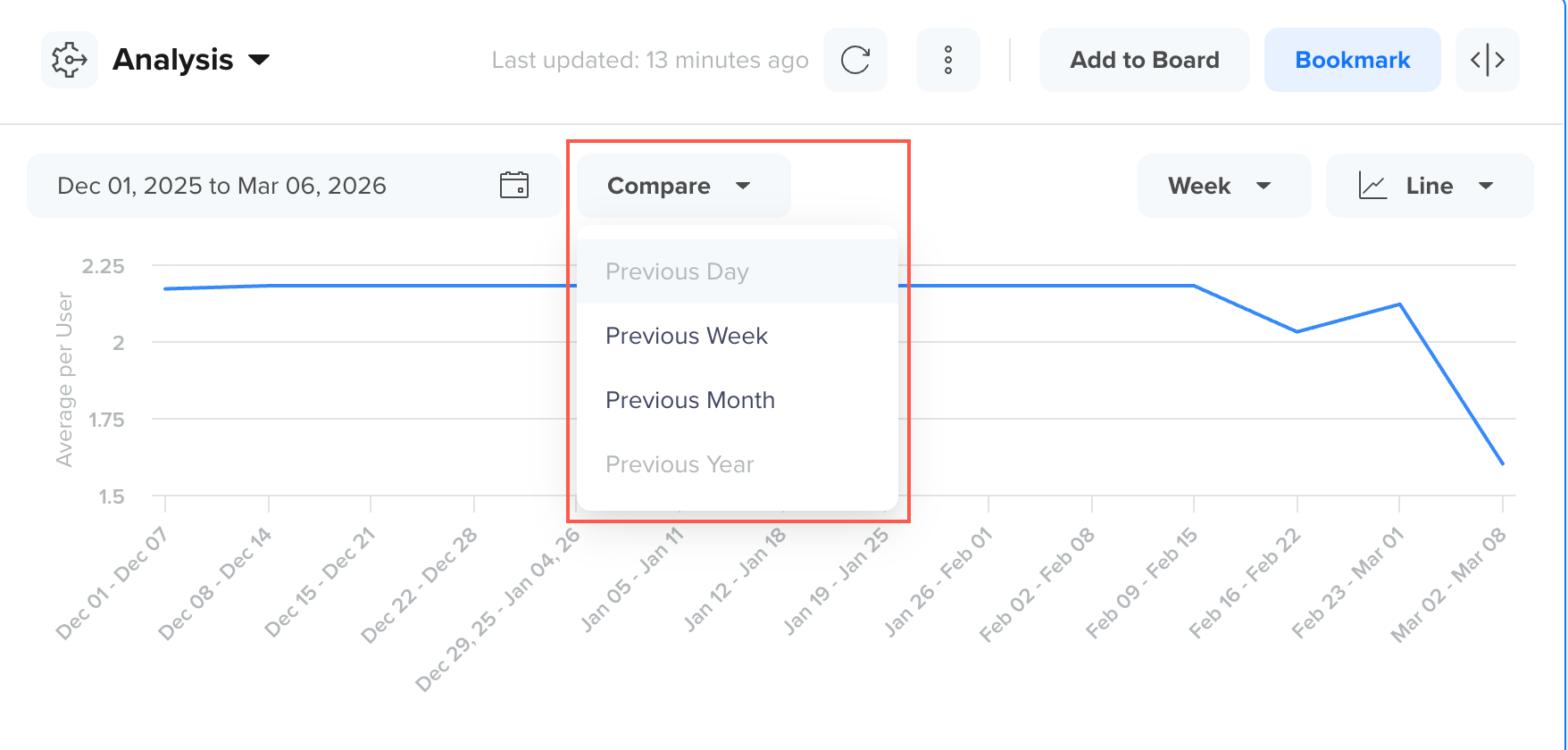Collapse the Compare dropdown
The image size is (1568, 750).
click(683, 186)
